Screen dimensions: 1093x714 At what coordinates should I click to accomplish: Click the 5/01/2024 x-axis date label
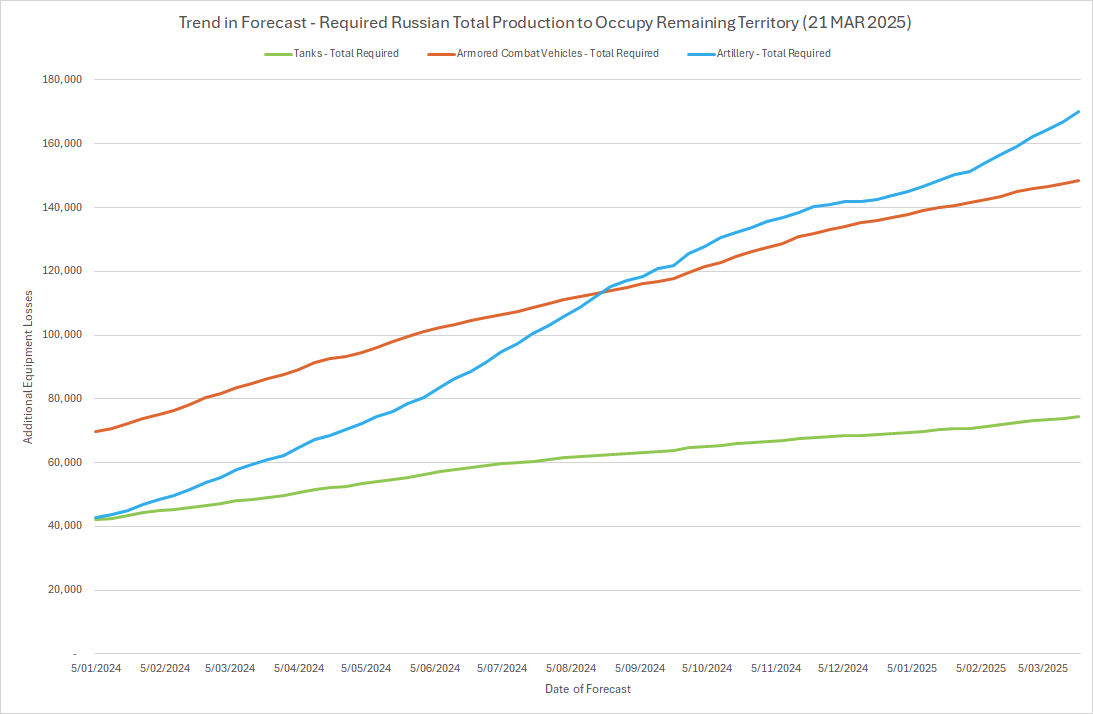click(x=96, y=668)
